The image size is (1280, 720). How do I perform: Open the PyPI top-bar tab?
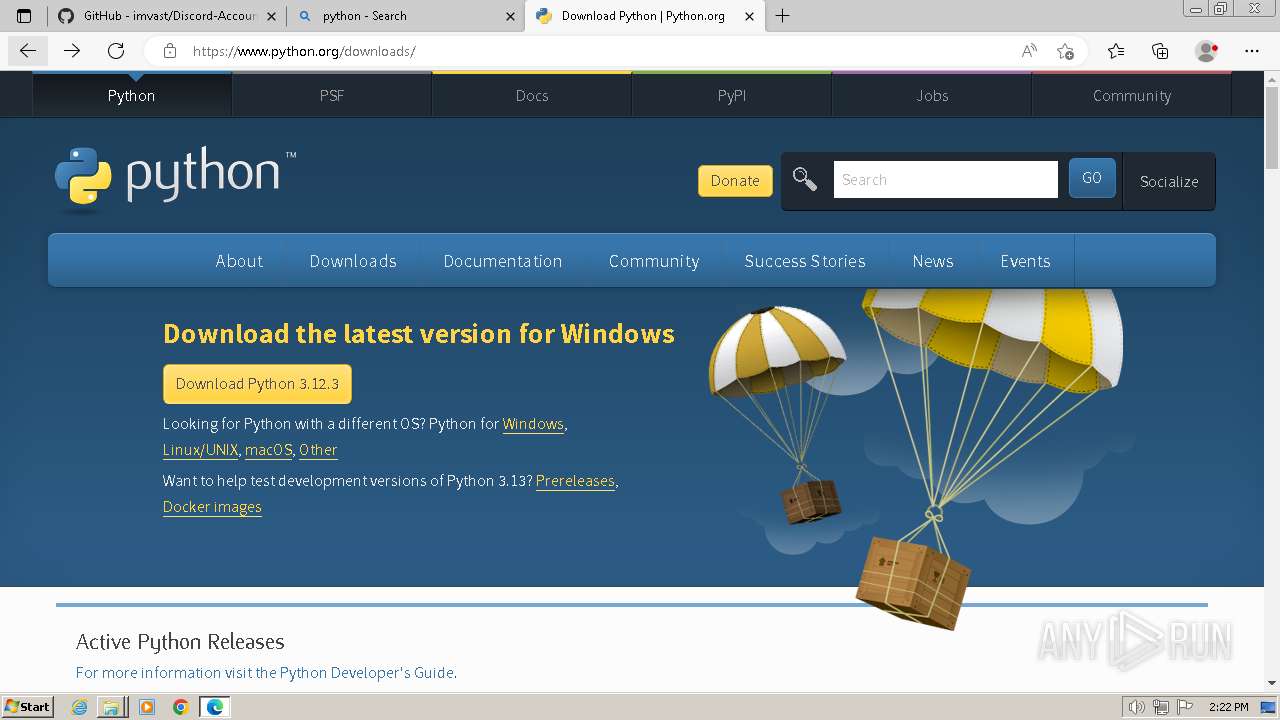coord(732,95)
